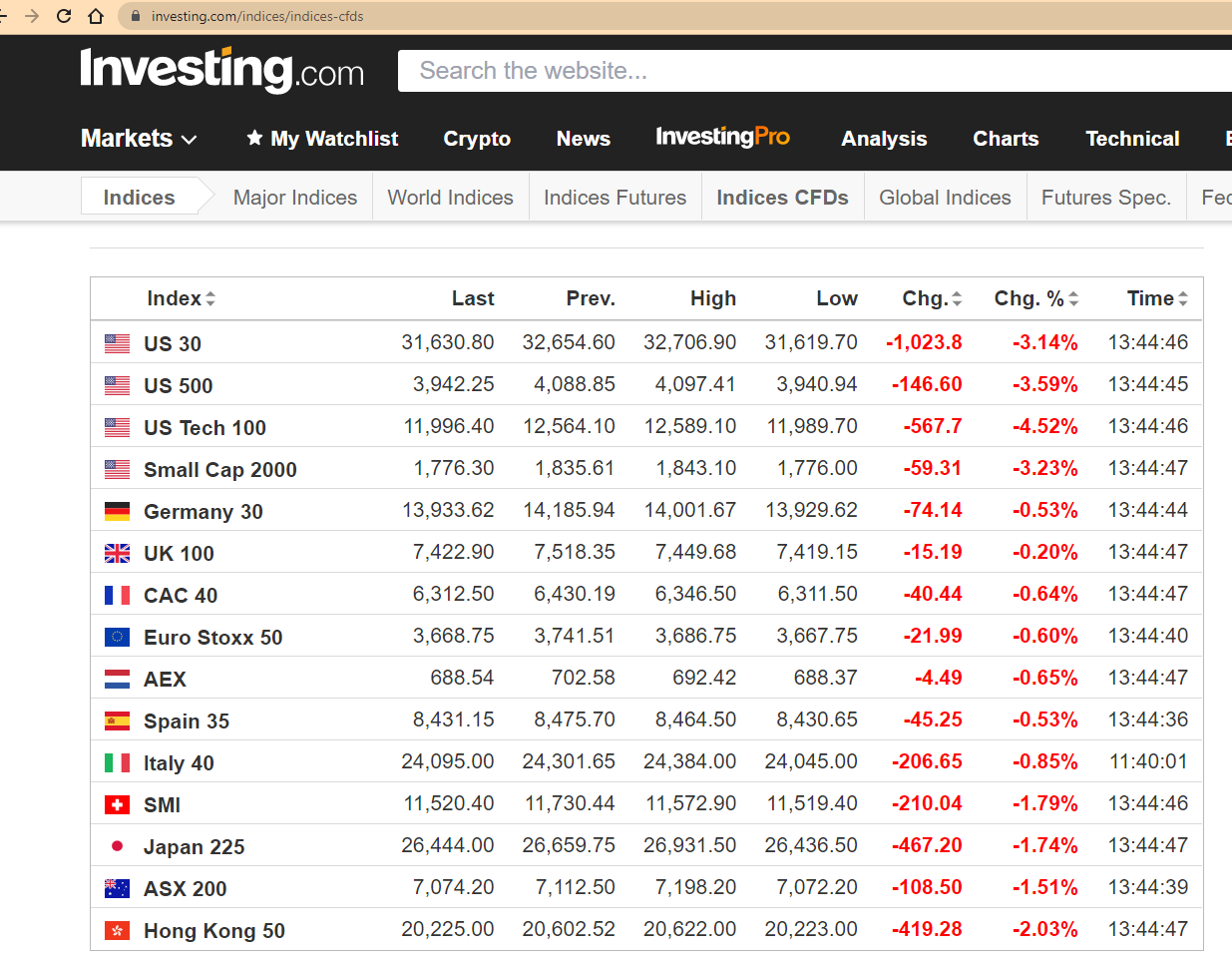Image resolution: width=1232 pixels, height=958 pixels.
Task: Expand the Markets dropdown menu
Action: 139,139
